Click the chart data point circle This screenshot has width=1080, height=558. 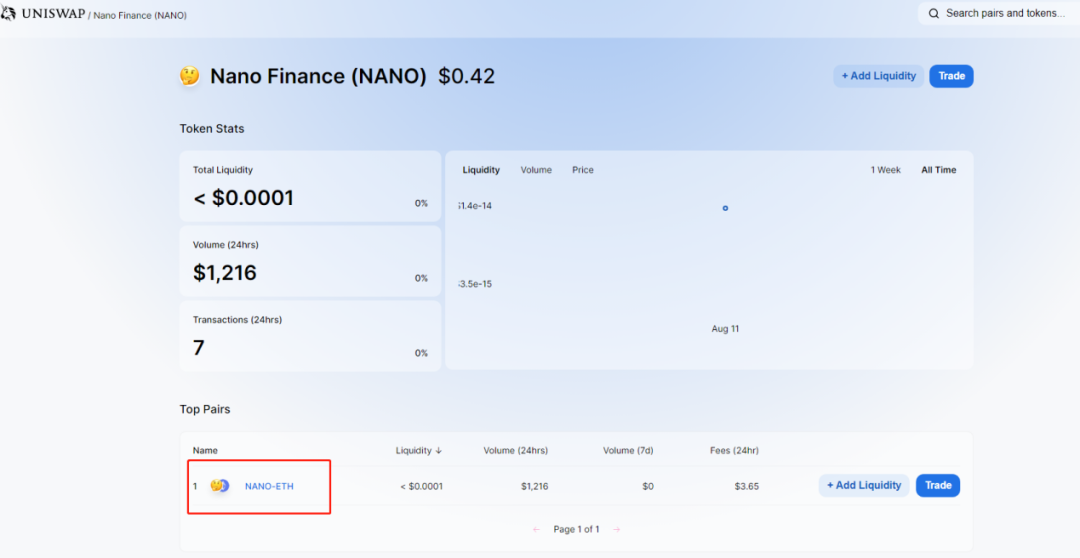[x=725, y=208]
